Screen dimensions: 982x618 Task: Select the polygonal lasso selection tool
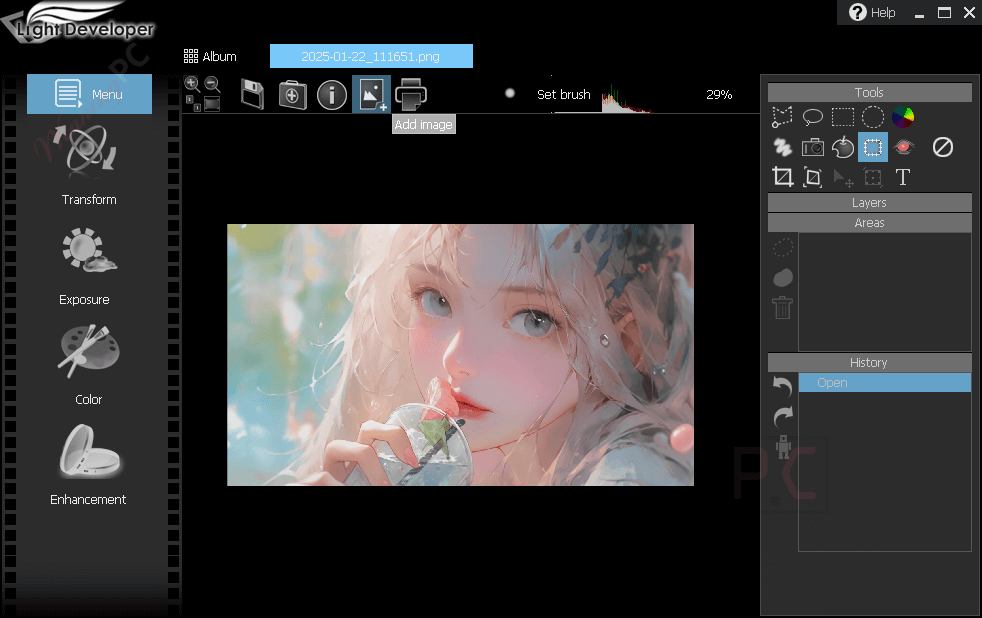coord(782,117)
